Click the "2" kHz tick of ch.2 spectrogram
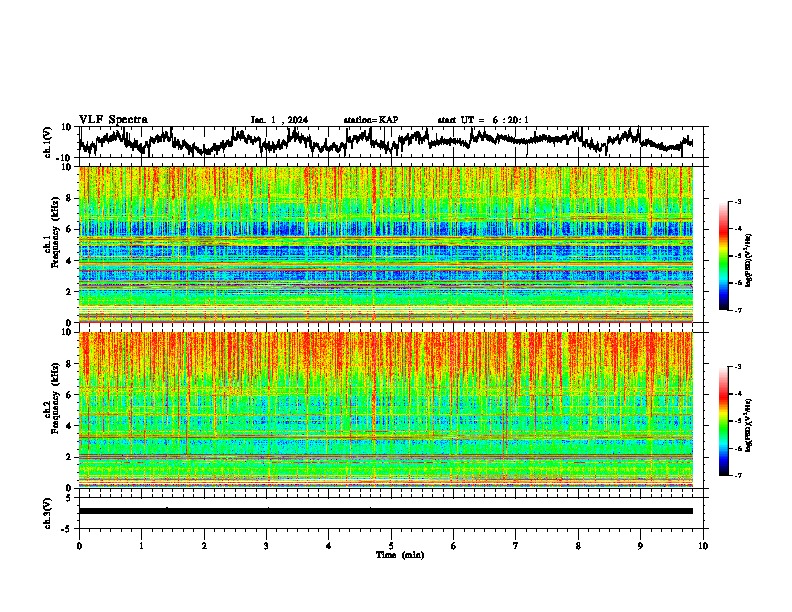 tap(69, 457)
